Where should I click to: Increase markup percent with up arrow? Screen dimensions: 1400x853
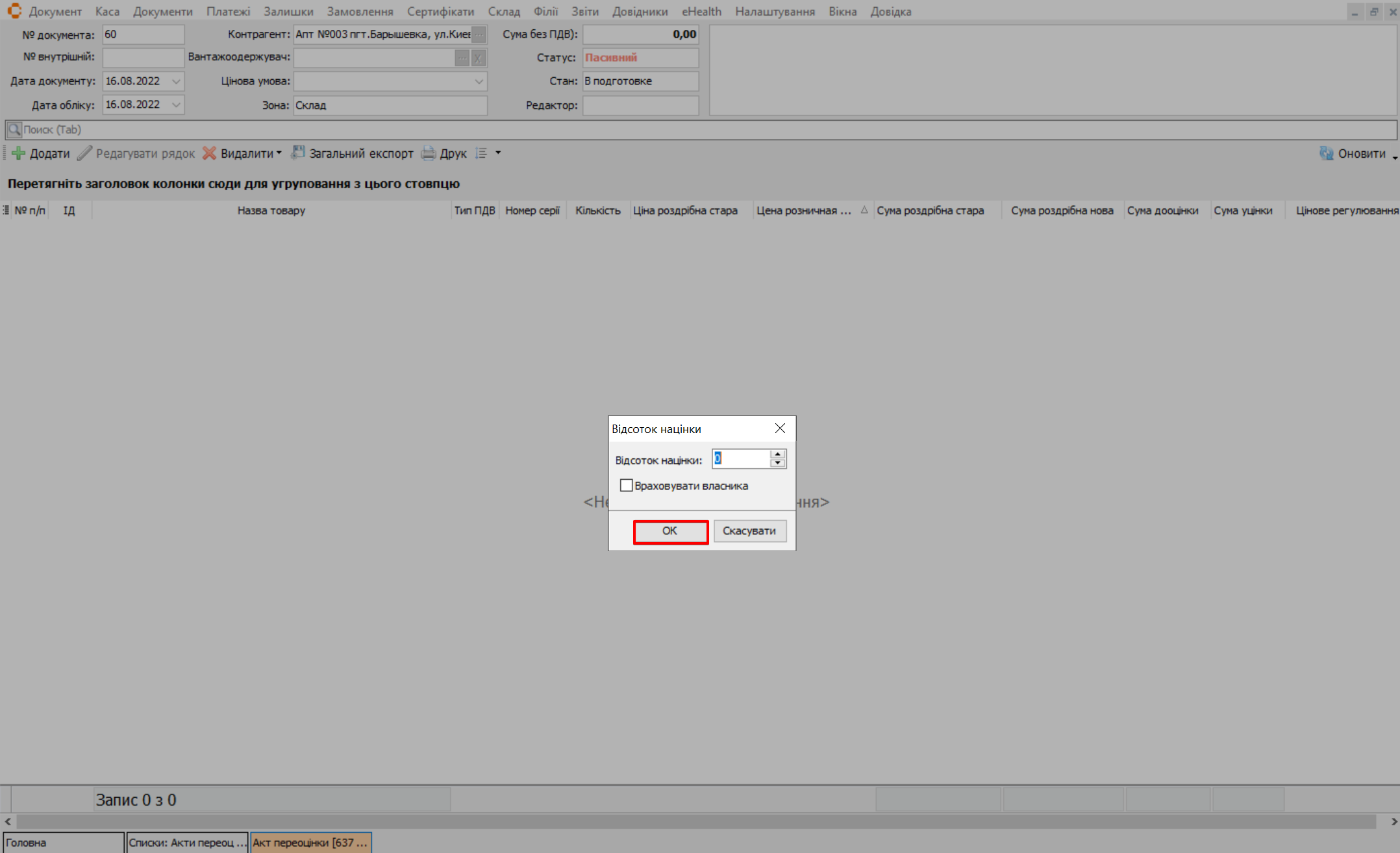(777, 454)
